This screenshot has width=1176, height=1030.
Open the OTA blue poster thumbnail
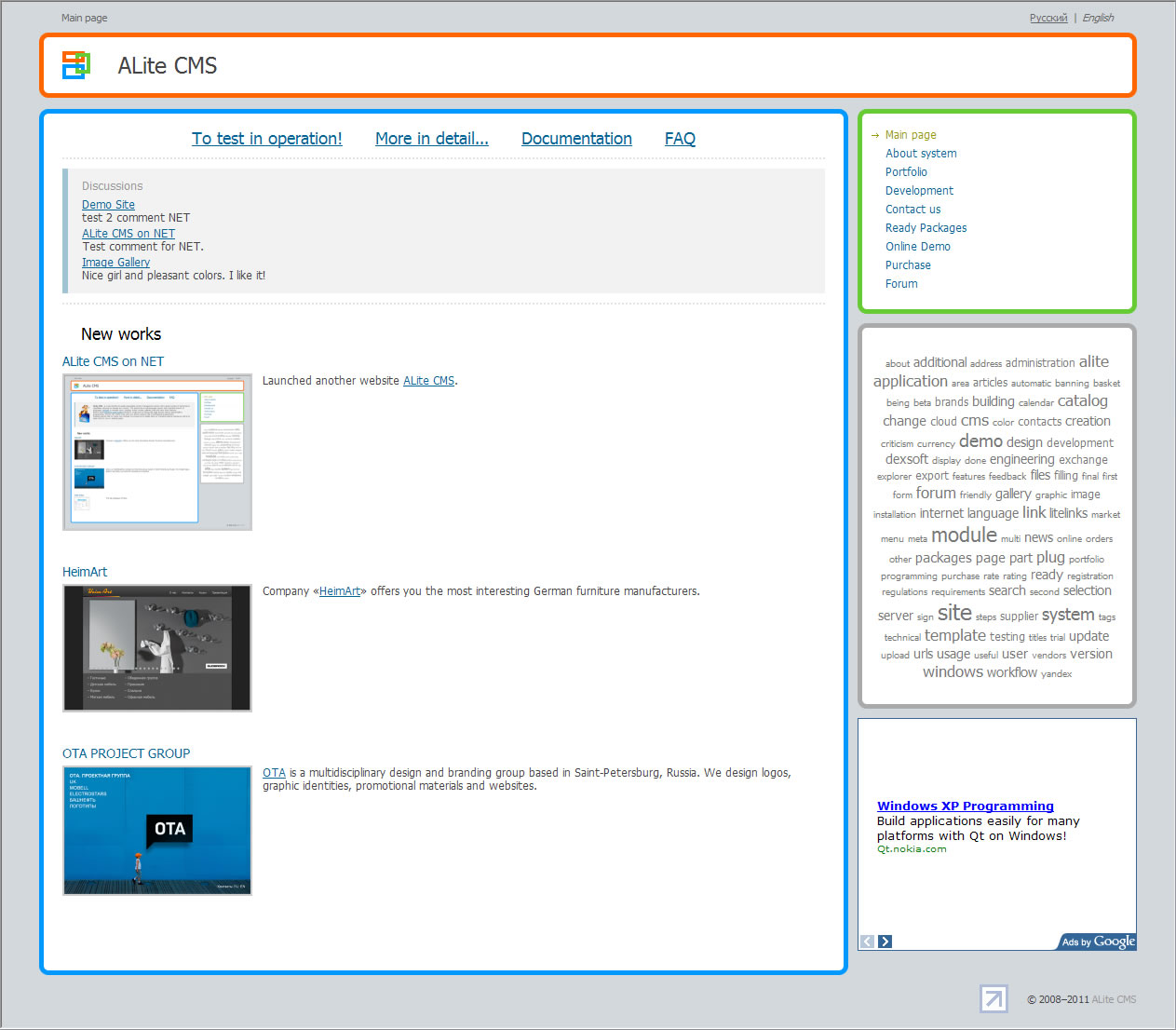click(157, 831)
